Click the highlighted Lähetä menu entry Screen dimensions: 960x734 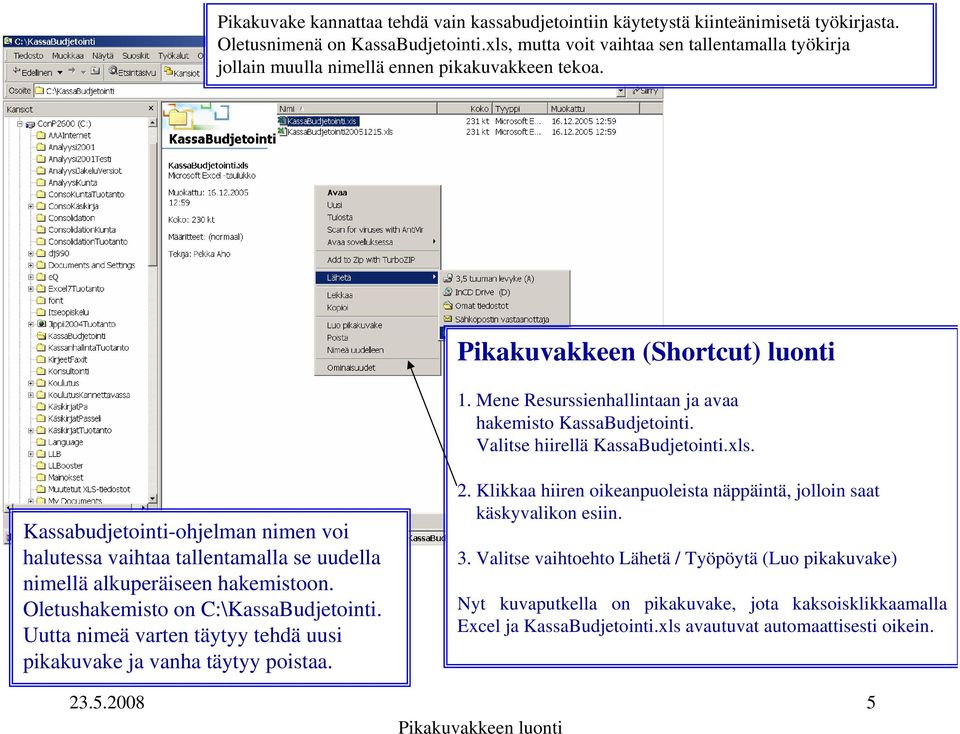377,277
